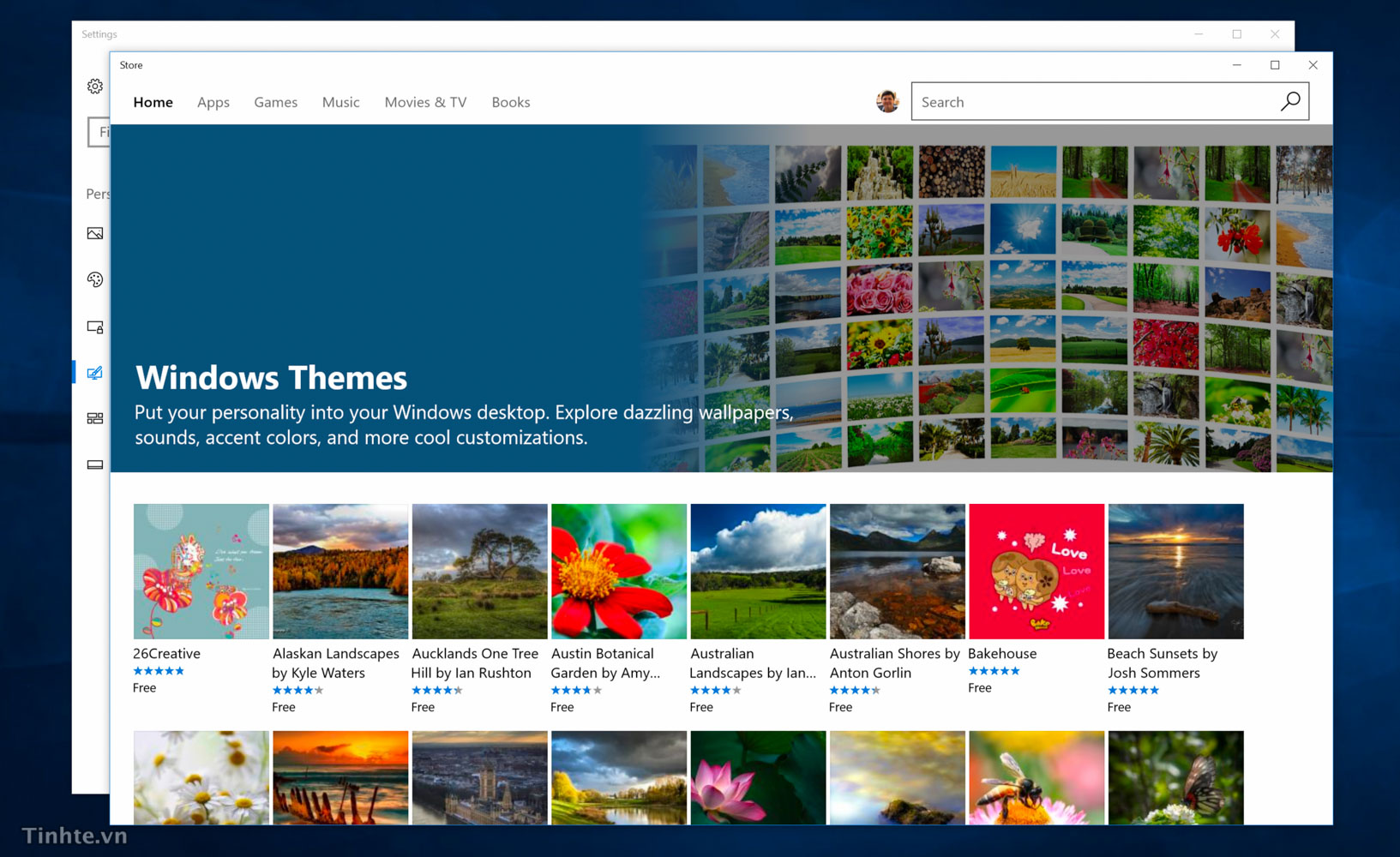Click the Free label under Beach Sunsets
This screenshot has width=1400, height=857.
(x=1119, y=707)
